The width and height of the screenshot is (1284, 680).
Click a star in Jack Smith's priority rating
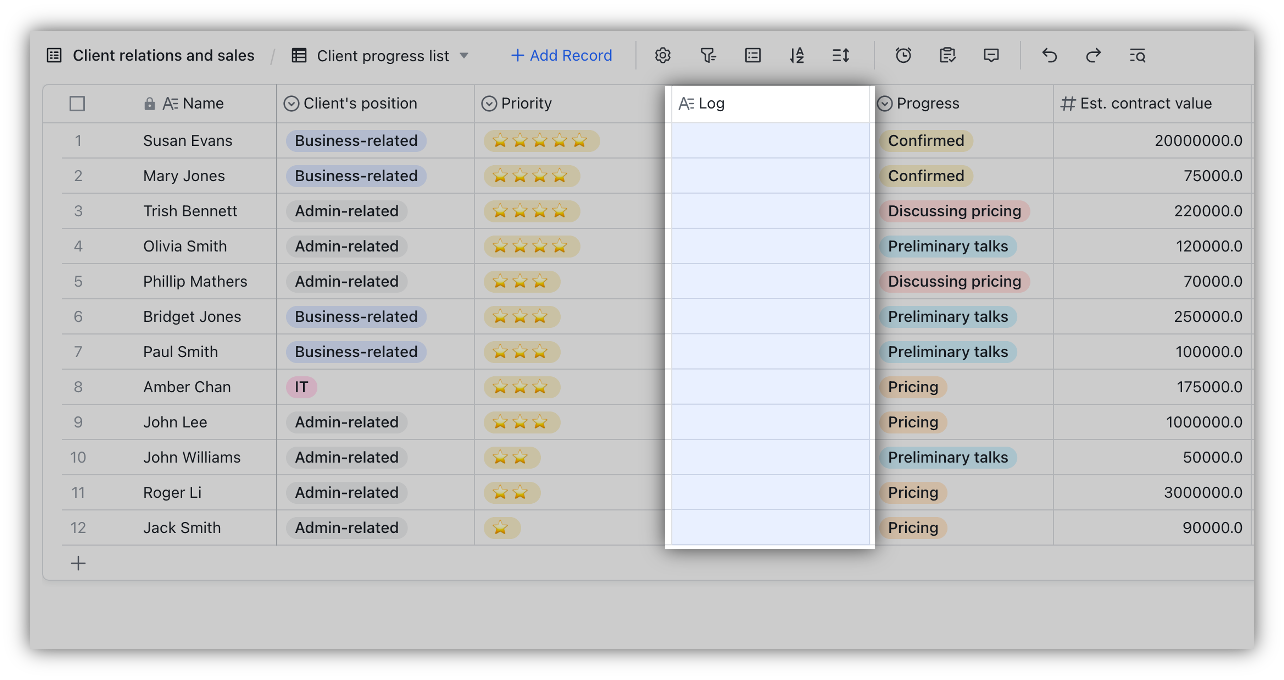pos(500,527)
